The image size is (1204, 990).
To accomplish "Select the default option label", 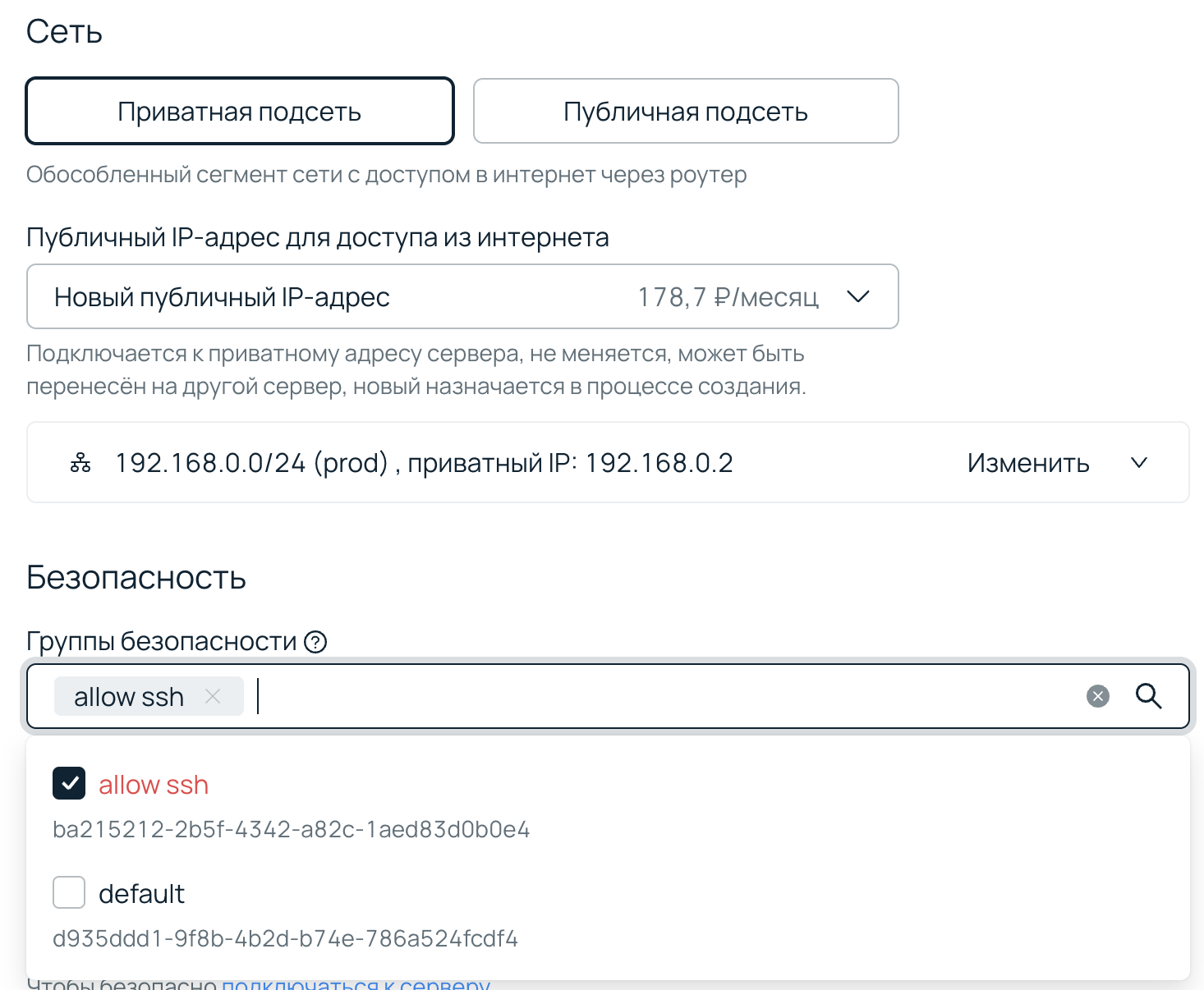I will 141,894.
